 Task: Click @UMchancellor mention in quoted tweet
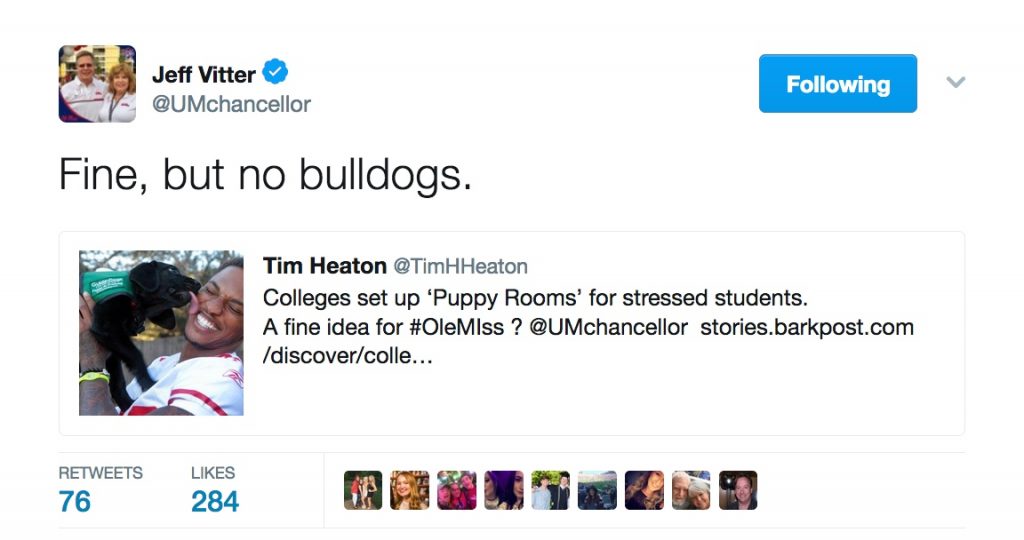pyautogui.click(x=608, y=327)
